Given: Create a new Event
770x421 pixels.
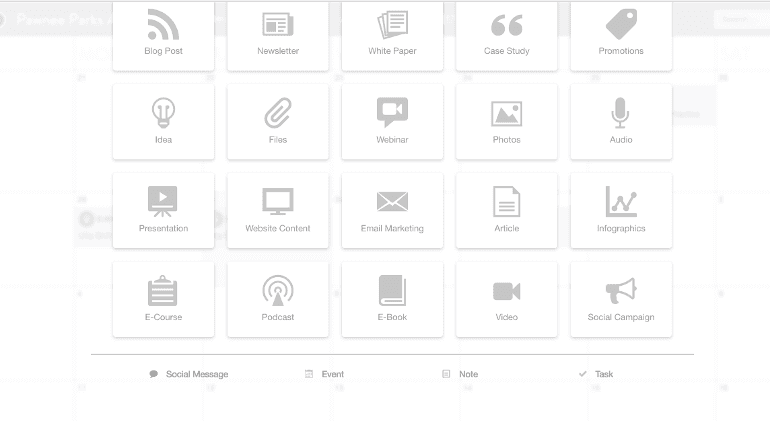Looking at the screenshot, I should pos(326,374).
